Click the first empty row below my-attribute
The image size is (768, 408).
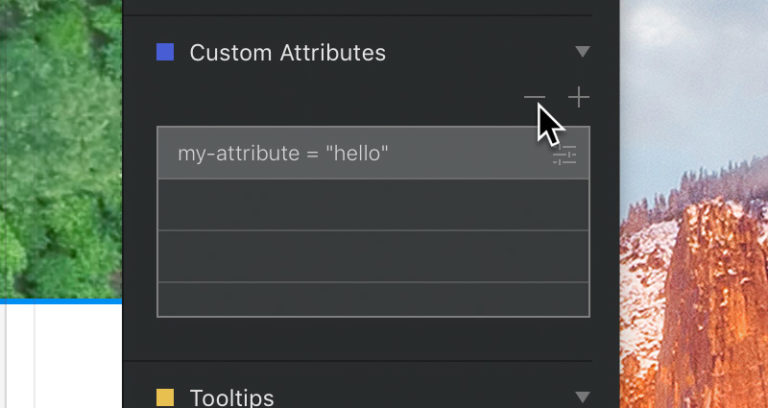pos(373,205)
